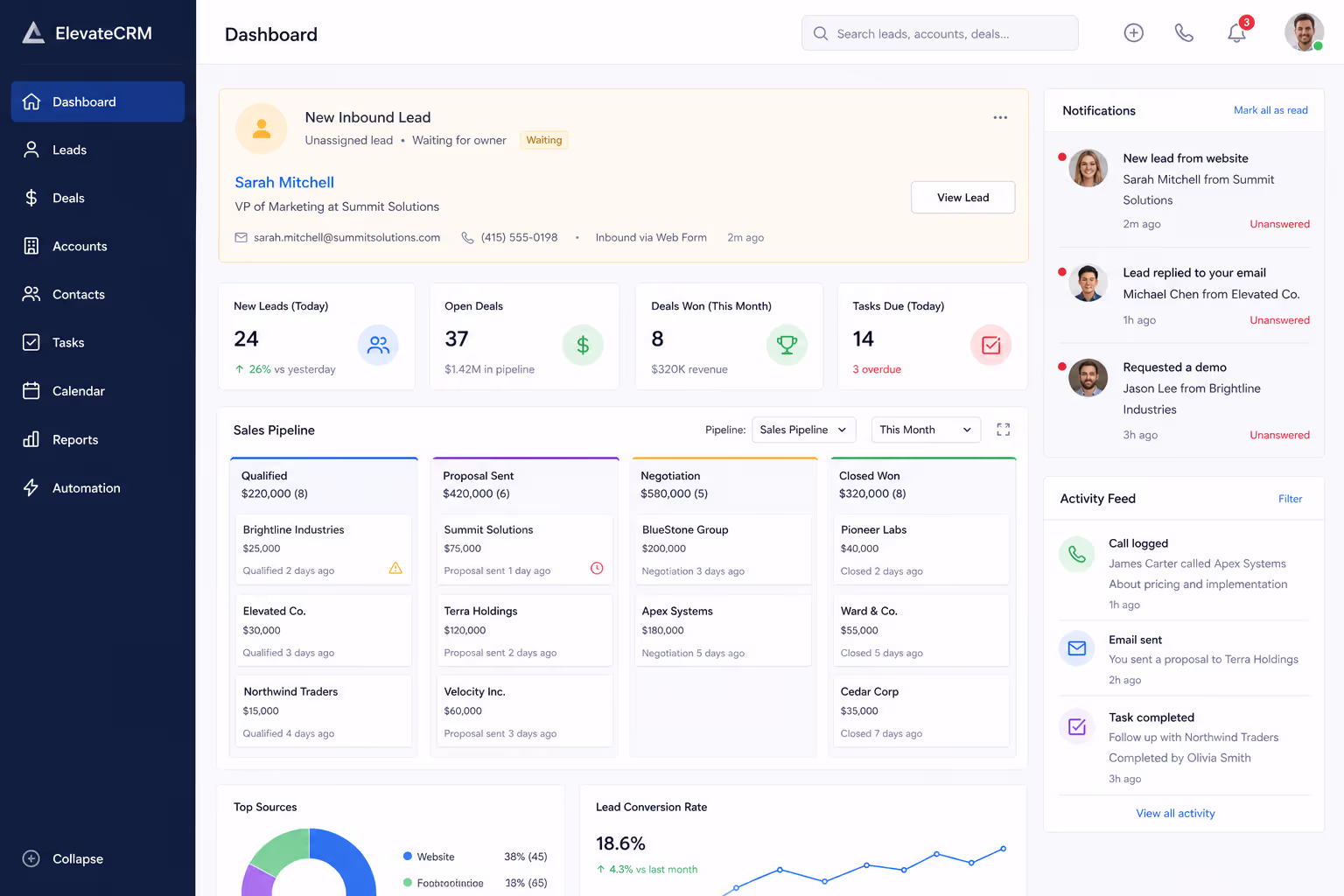Click the Leads person icon in sidebar
This screenshot has width=1344, height=896.
click(31, 150)
